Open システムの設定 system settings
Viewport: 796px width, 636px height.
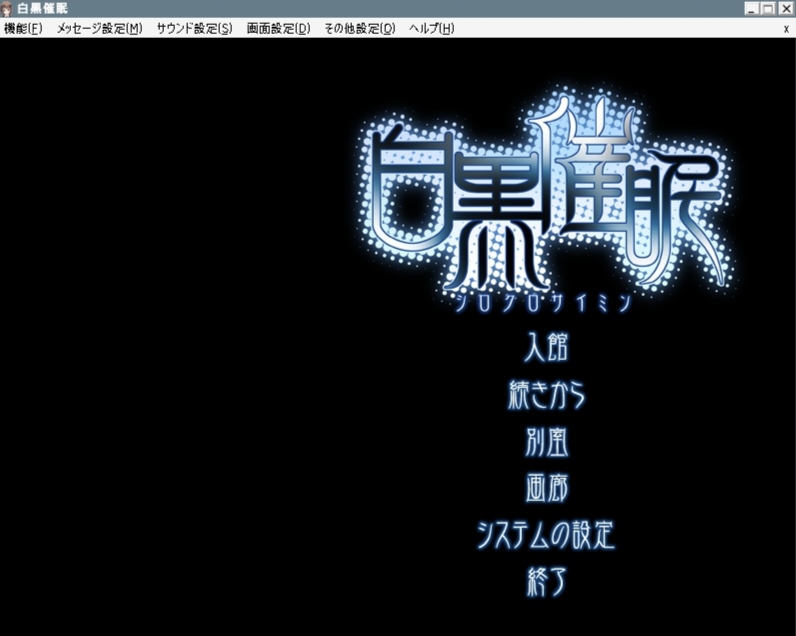tap(546, 535)
